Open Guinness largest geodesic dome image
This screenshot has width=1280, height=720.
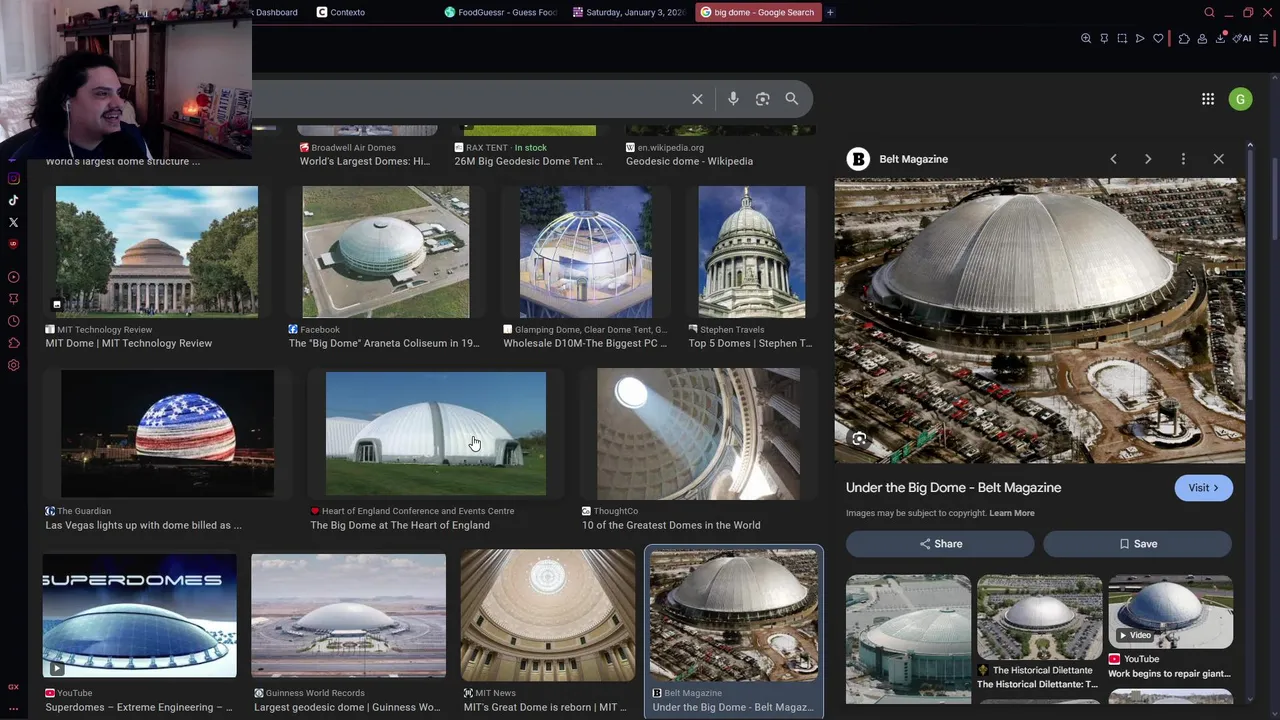click(348, 616)
